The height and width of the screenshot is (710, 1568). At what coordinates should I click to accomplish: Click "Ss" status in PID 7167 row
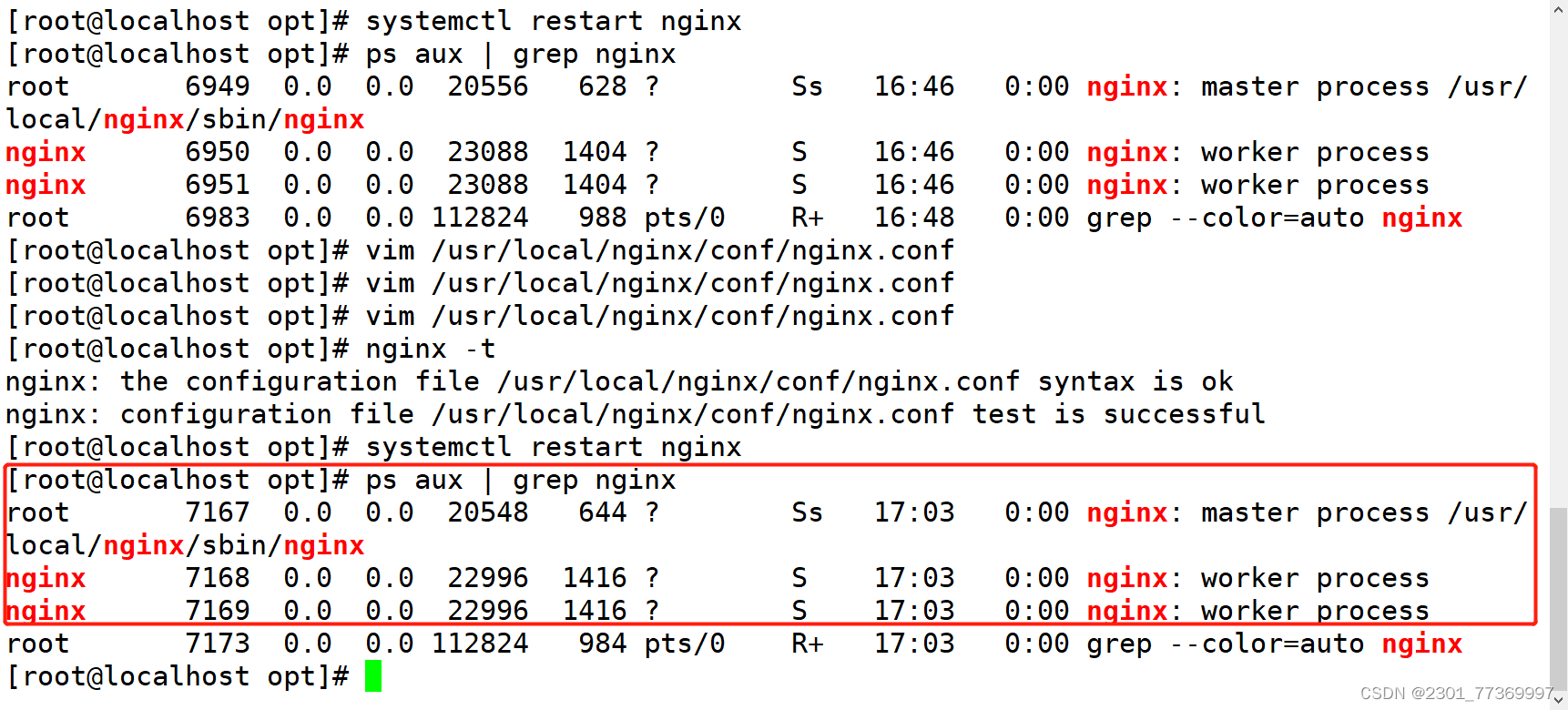click(808, 512)
